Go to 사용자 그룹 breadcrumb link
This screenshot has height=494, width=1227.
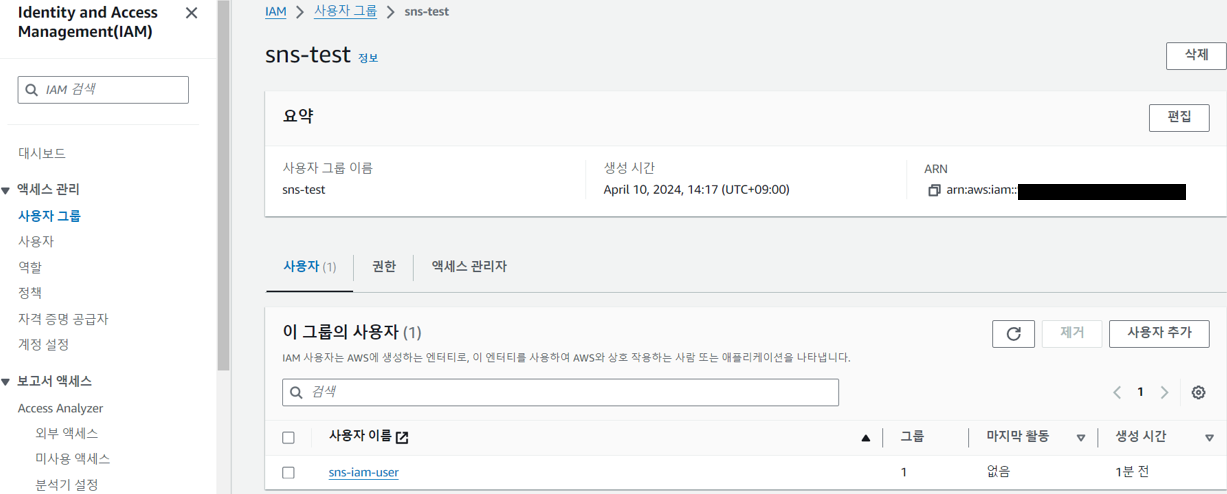tap(346, 11)
